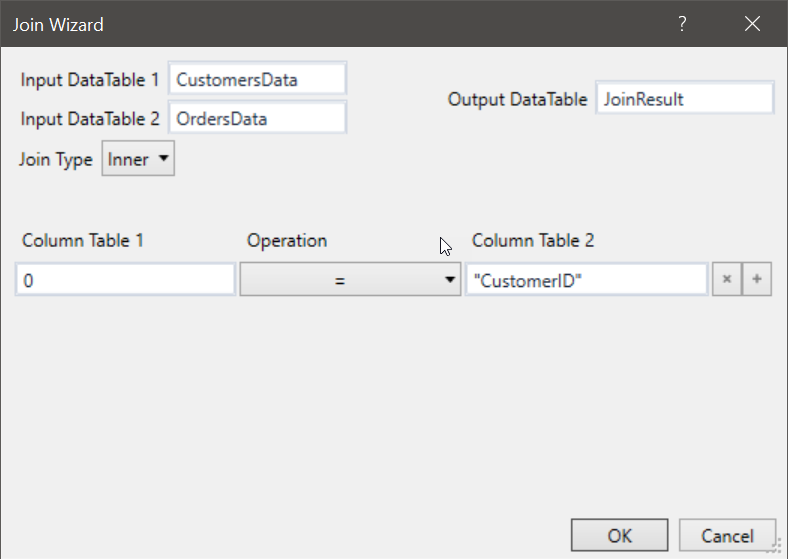The height and width of the screenshot is (559, 788).
Task: Click the Column Table 2 header text
Action: [x=533, y=241]
